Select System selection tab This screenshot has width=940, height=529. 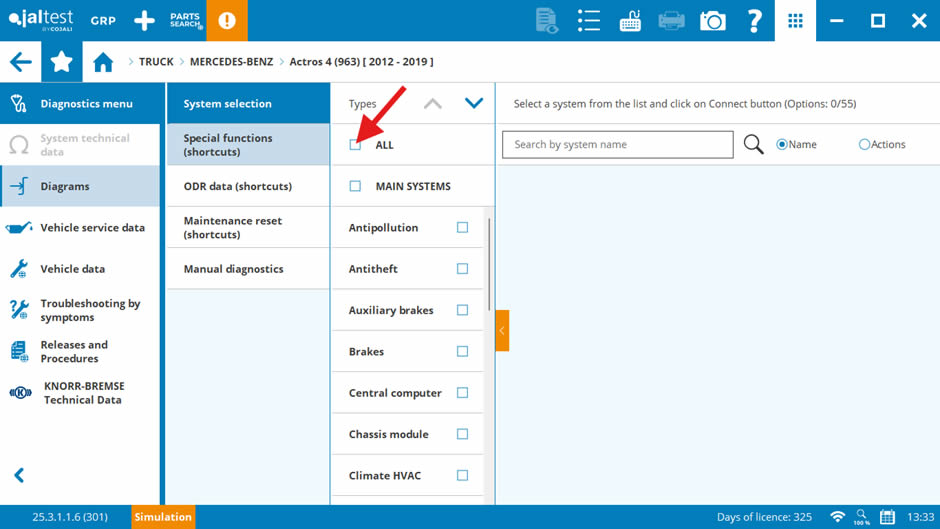pyautogui.click(x=248, y=103)
